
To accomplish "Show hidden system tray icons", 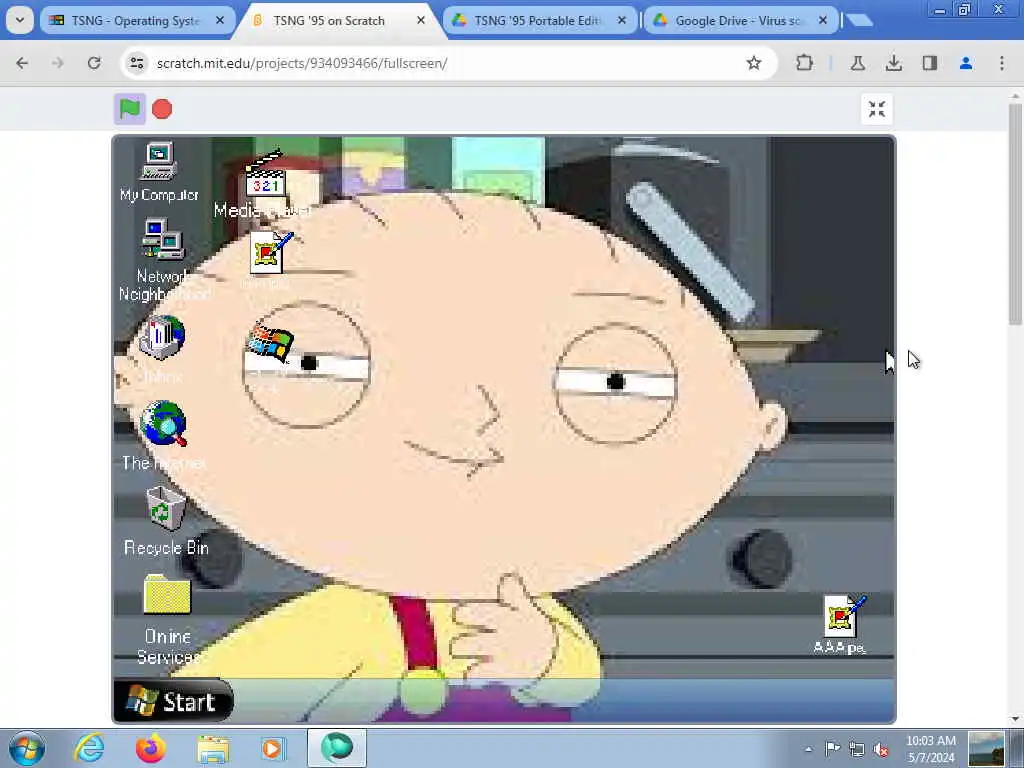I will click(x=808, y=749).
